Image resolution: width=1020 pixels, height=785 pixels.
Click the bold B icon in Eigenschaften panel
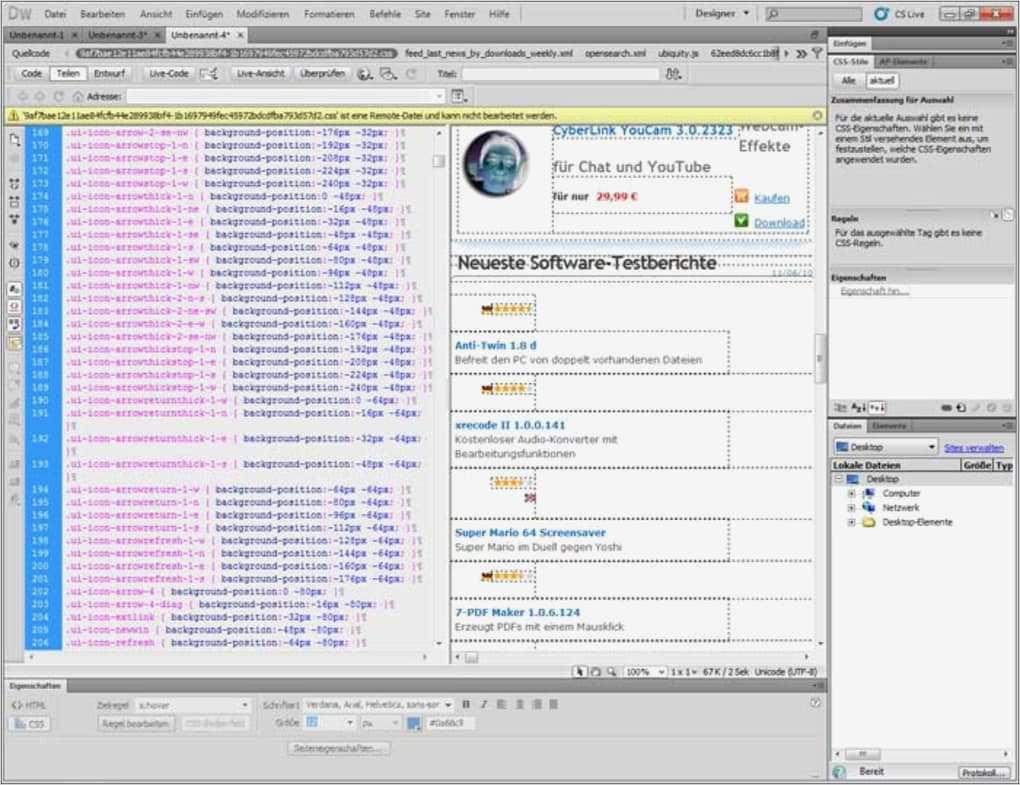pyautogui.click(x=466, y=704)
